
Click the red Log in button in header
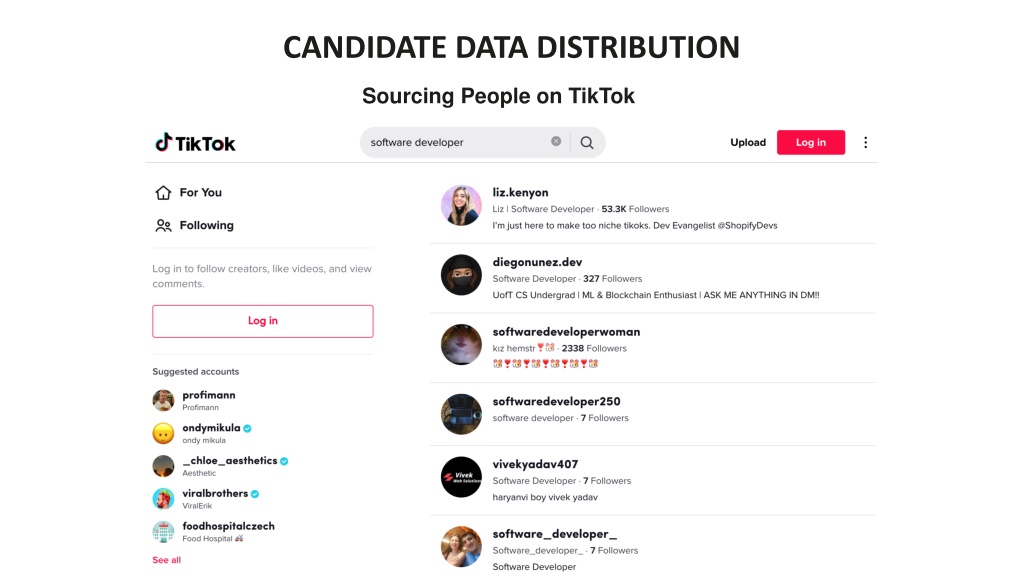coord(810,142)
